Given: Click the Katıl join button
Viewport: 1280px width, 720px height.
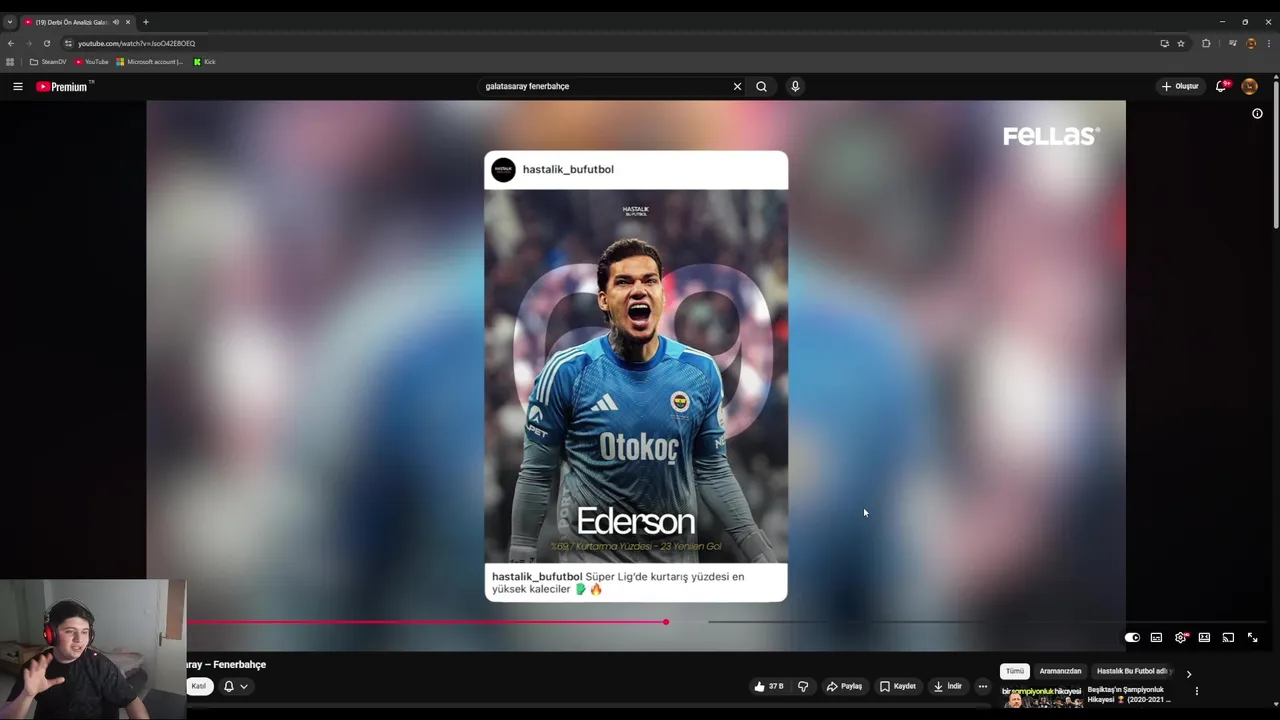Looking at the screenshot, I should tap(199, 687).
